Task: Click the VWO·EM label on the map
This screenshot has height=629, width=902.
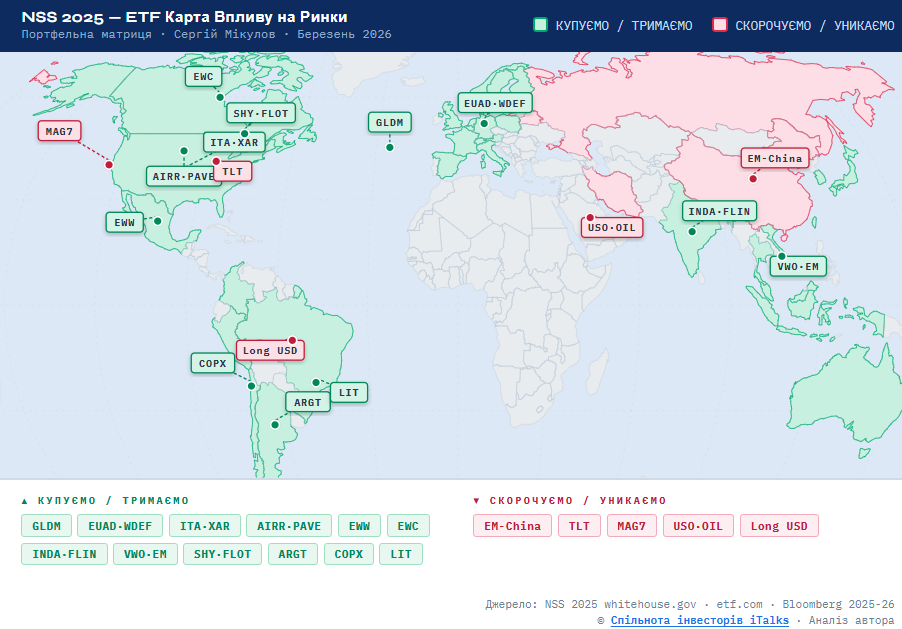Action: point(798,266)
